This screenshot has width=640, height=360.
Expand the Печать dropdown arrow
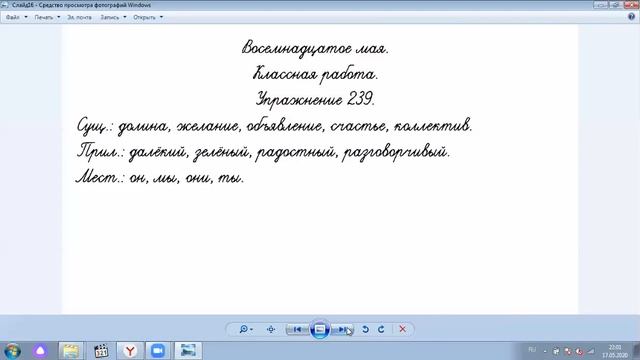click(x=58, y=17)
